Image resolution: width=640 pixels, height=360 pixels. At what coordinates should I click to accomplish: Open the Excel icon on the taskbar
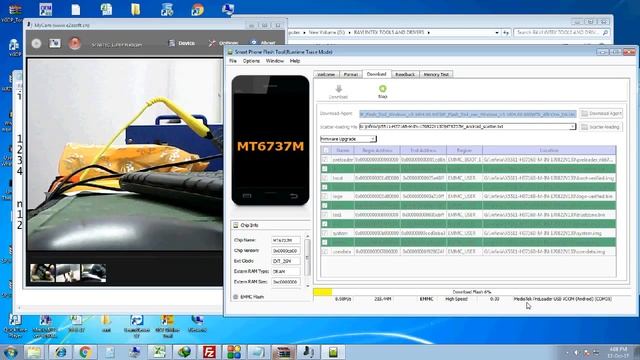pos(160,352)
